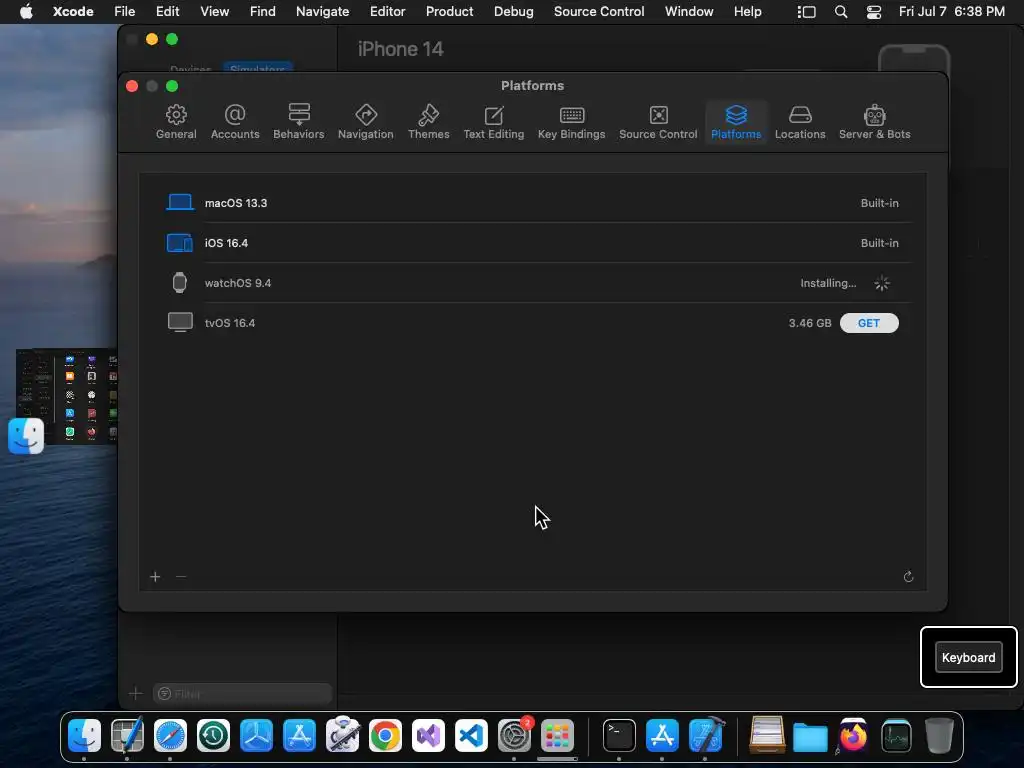Image resolution: width=1024 pixels, height=768 pixels.
Task: Click the plus button in Devices window
Action: click(135, 694)
